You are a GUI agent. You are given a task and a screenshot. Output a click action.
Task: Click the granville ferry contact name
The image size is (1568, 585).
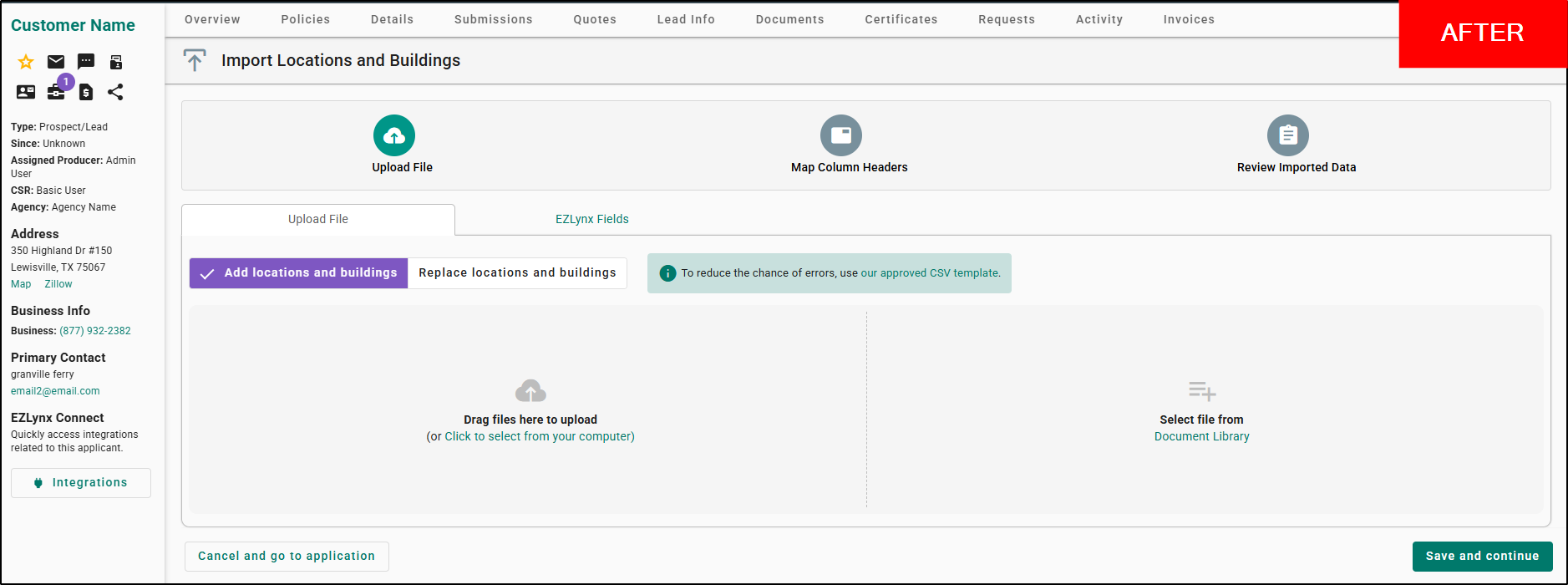(x=43, y=374)
